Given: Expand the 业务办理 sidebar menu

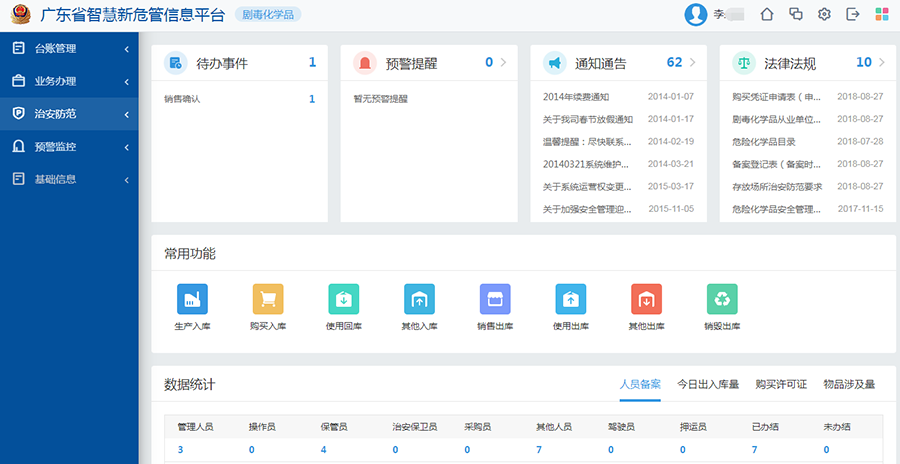Looking at the screenshot, I should click(68, 81).
